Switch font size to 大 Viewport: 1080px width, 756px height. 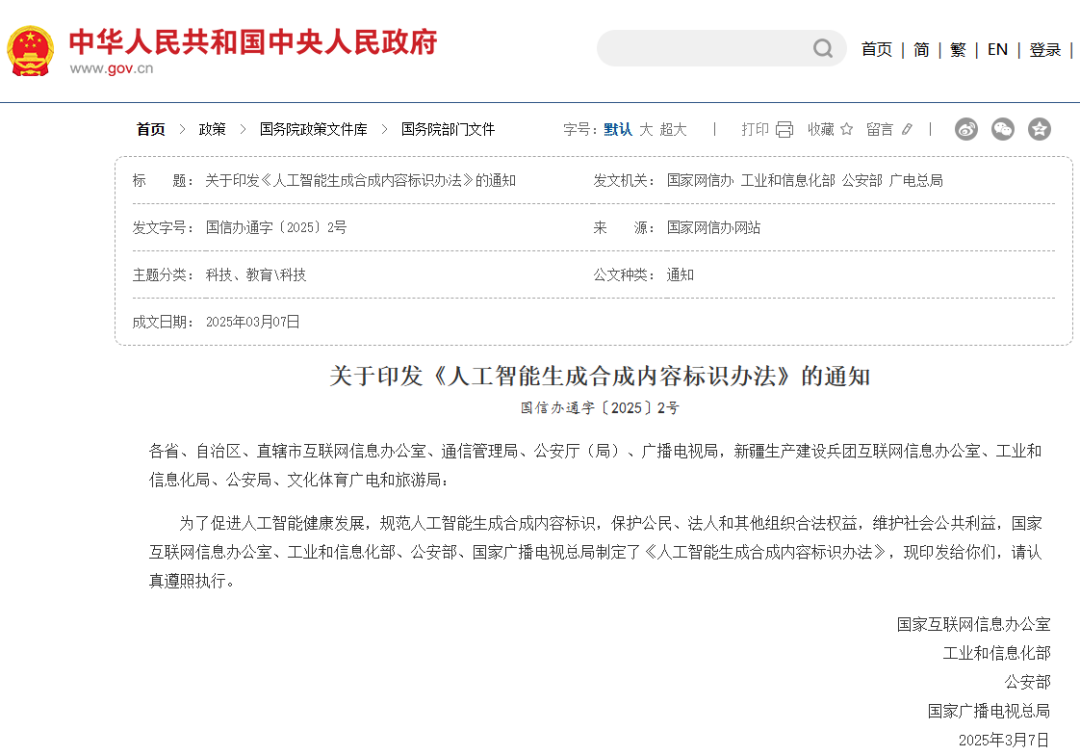(x=646, y=129)
